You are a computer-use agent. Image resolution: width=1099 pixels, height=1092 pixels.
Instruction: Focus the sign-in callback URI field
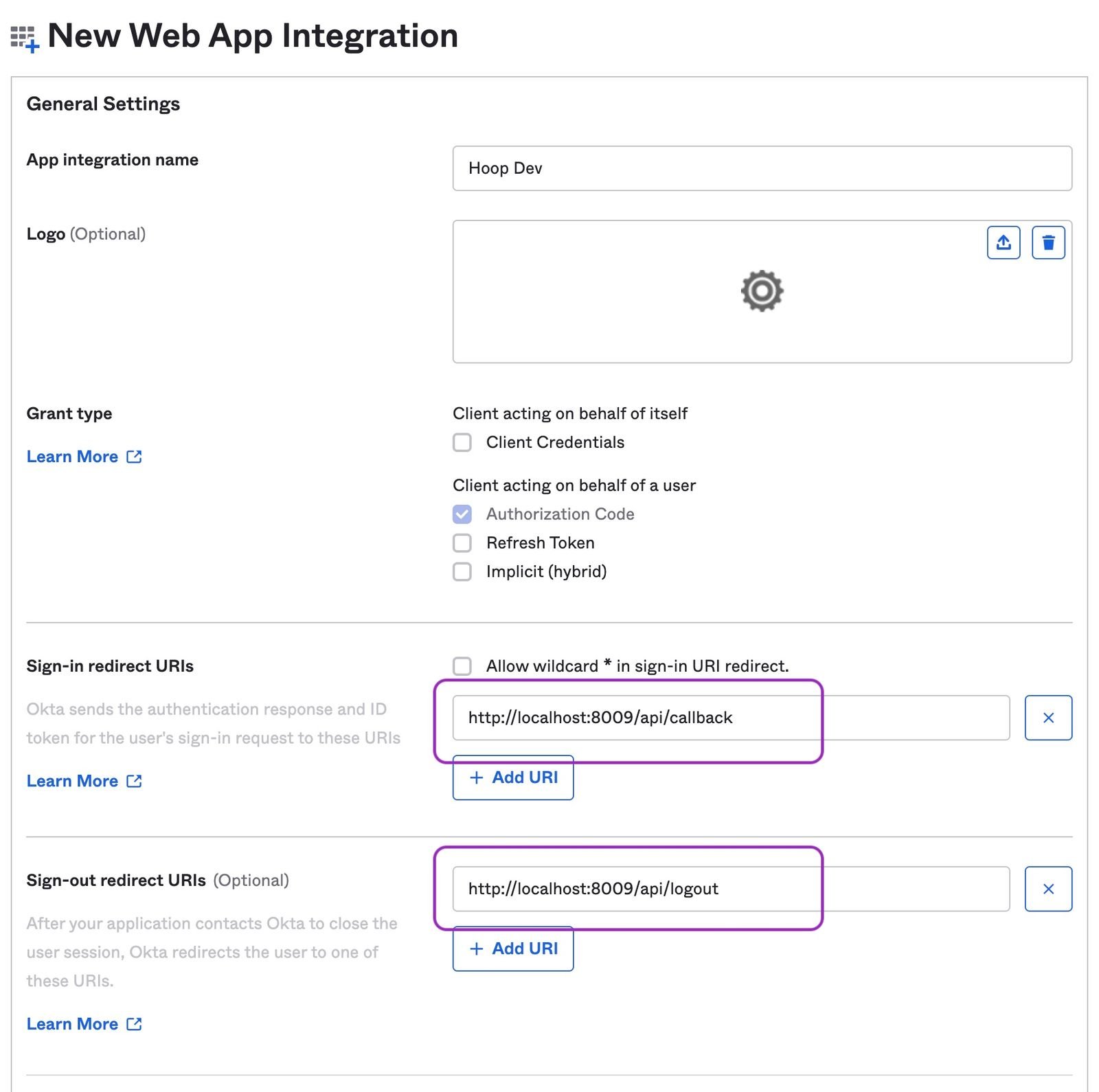[x=731, y=718]
